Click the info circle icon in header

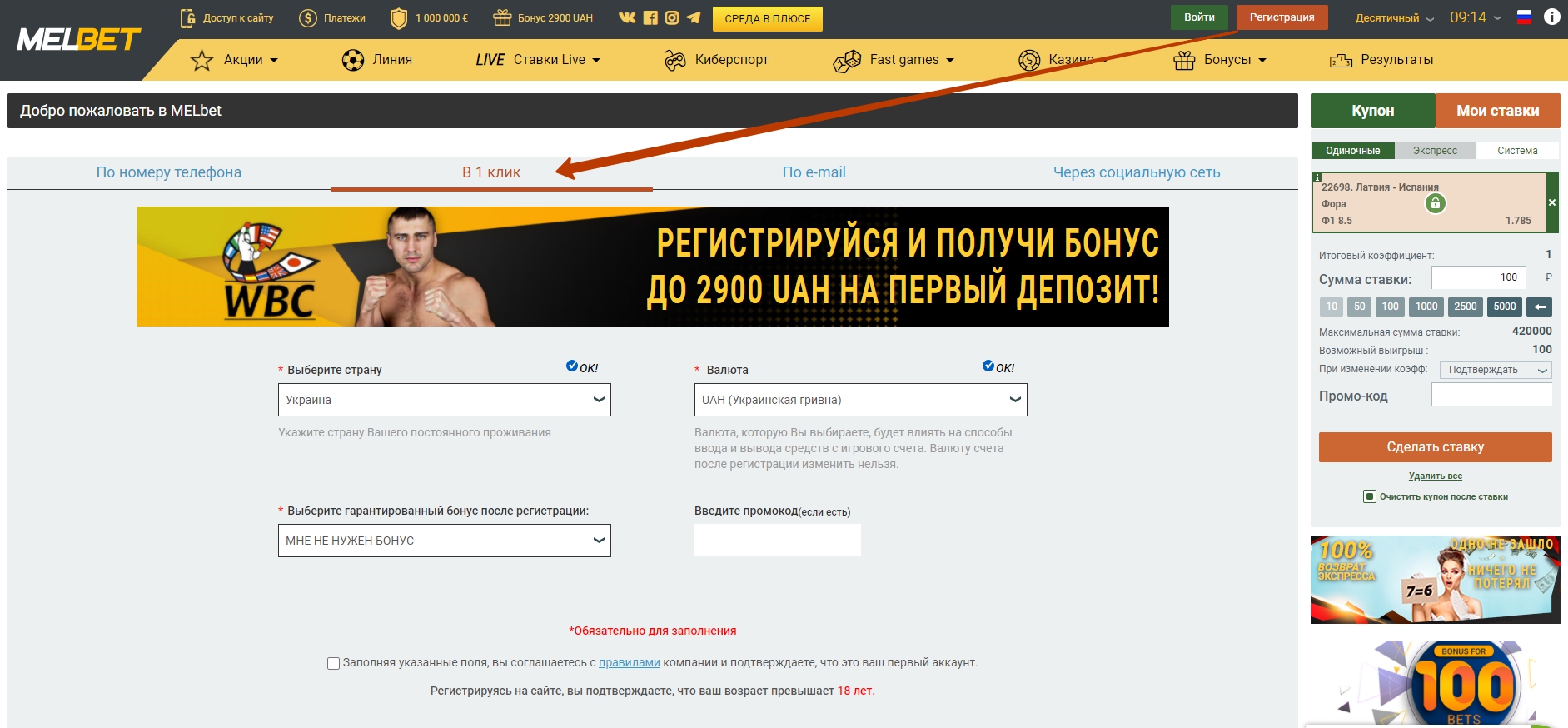click(x=1552, y=17)
